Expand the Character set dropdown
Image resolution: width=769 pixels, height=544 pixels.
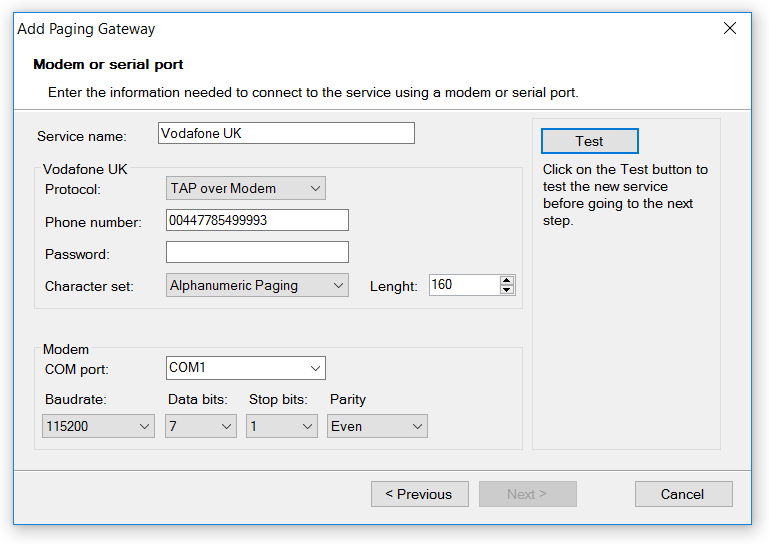(x=257, y=285)
